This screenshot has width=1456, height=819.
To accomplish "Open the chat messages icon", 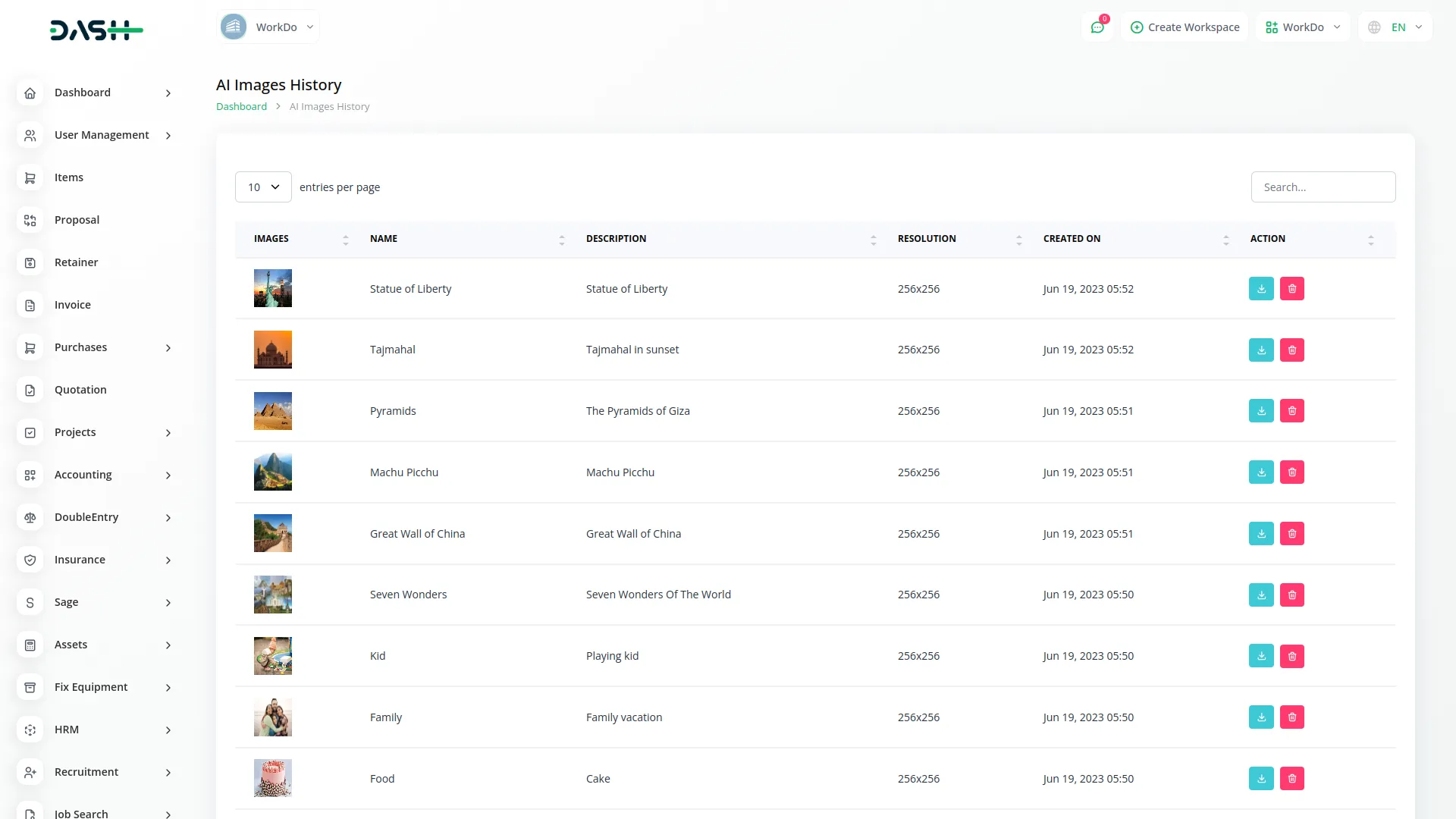I will pos(1097,27).
